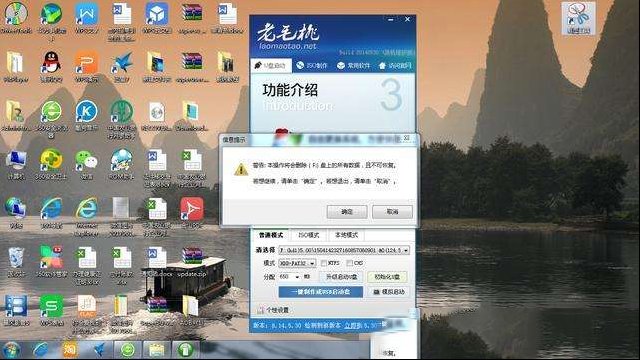Click the Windows Start orb
Image resolution: width=640 pixels, height=360 pixels.
click(11, 350)
